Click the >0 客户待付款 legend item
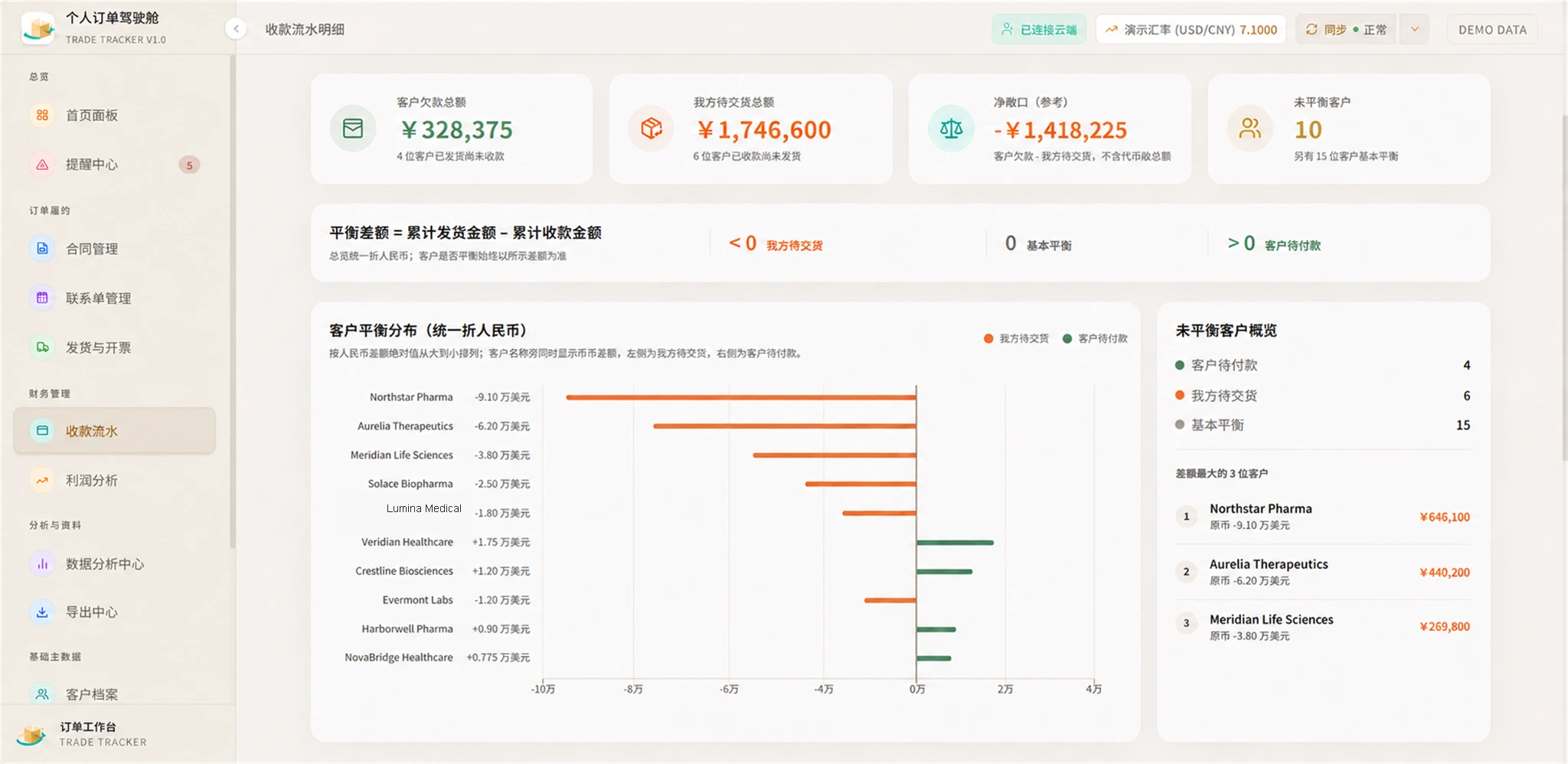Screen dimensions: 1568x764 [x=1274, y=244]
